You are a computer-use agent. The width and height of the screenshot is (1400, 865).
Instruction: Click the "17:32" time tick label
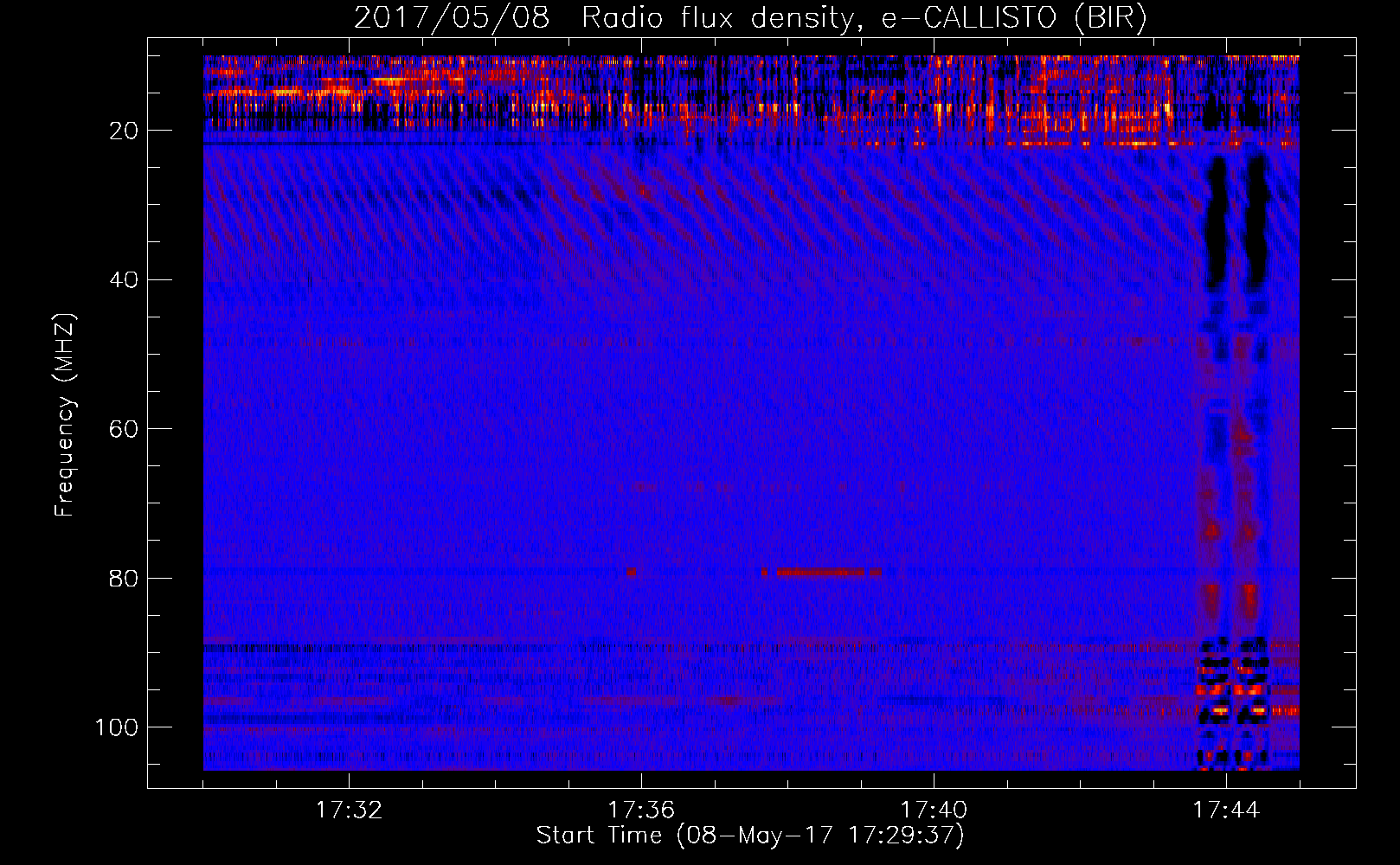pyautogui.click(x=349, y=811)
